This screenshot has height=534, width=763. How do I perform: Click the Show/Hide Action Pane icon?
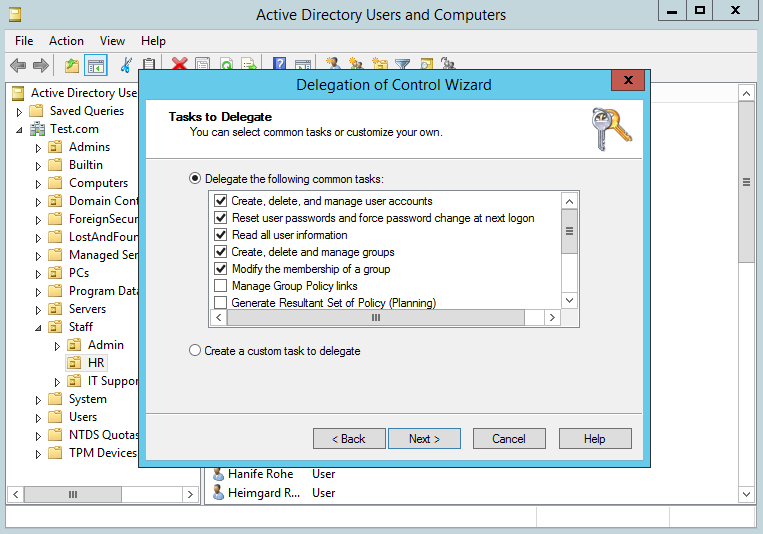(x=303, y=64)
